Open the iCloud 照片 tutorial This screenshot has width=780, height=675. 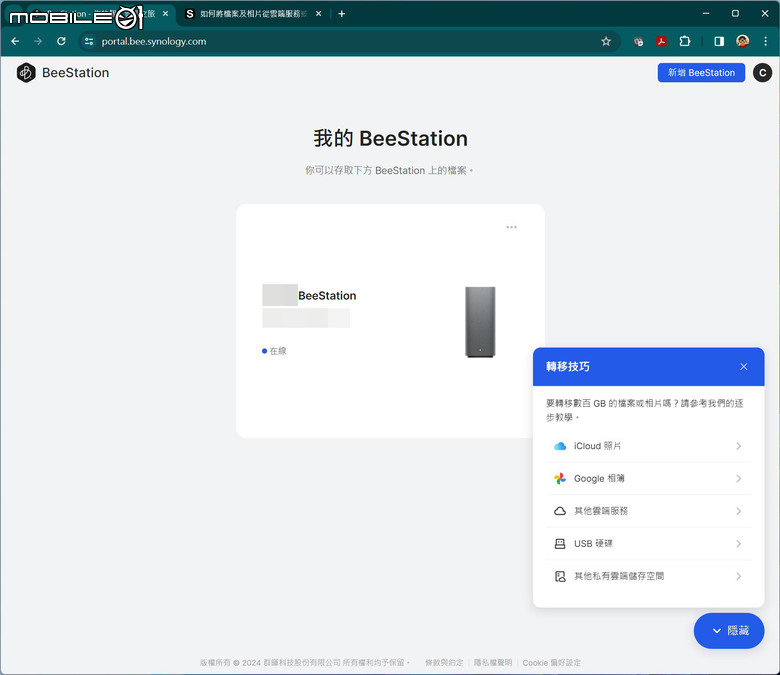click(x=648, y=446)
